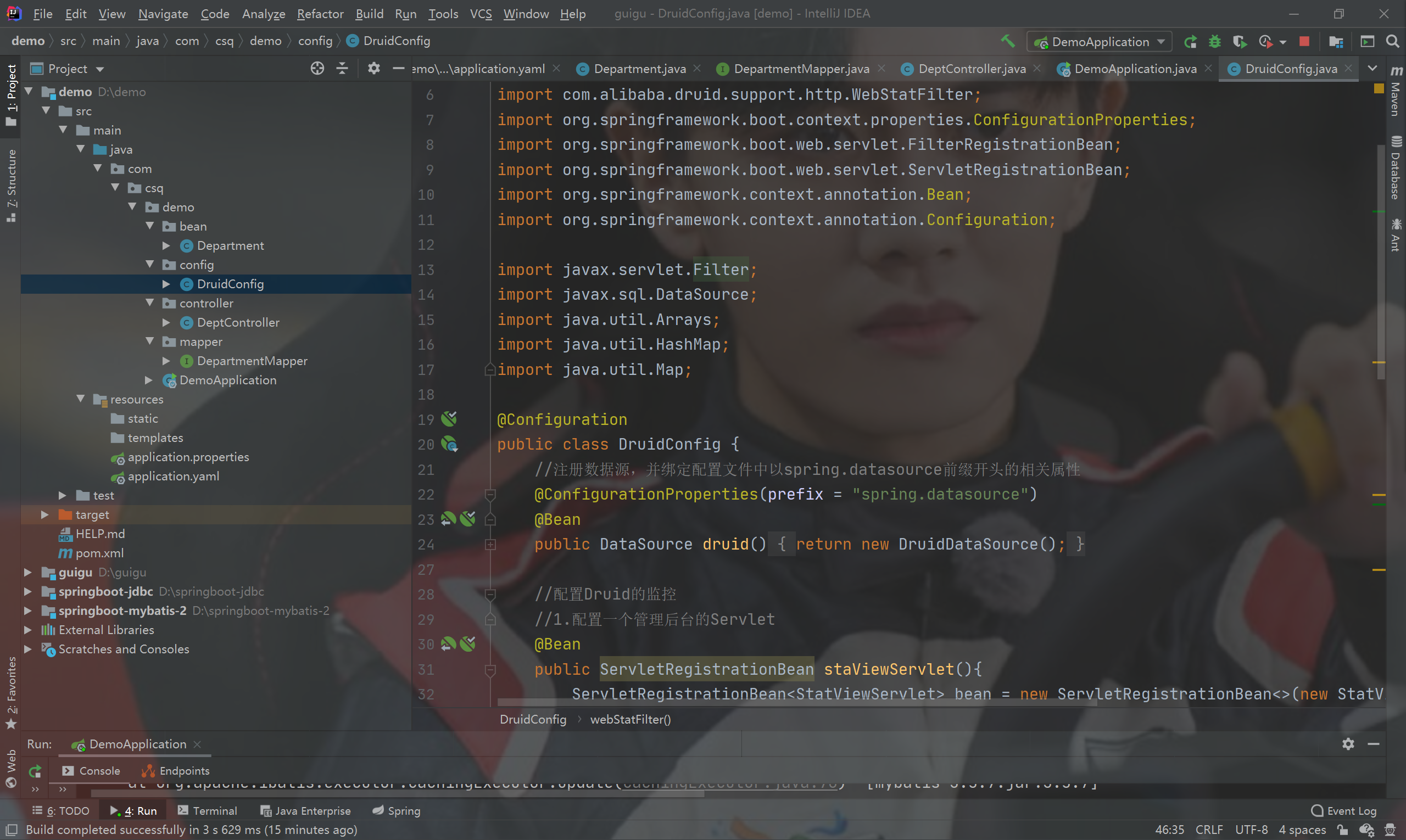Switch to the DeptController.java editor tab
1406x840 pixels.
coord(970,69)
